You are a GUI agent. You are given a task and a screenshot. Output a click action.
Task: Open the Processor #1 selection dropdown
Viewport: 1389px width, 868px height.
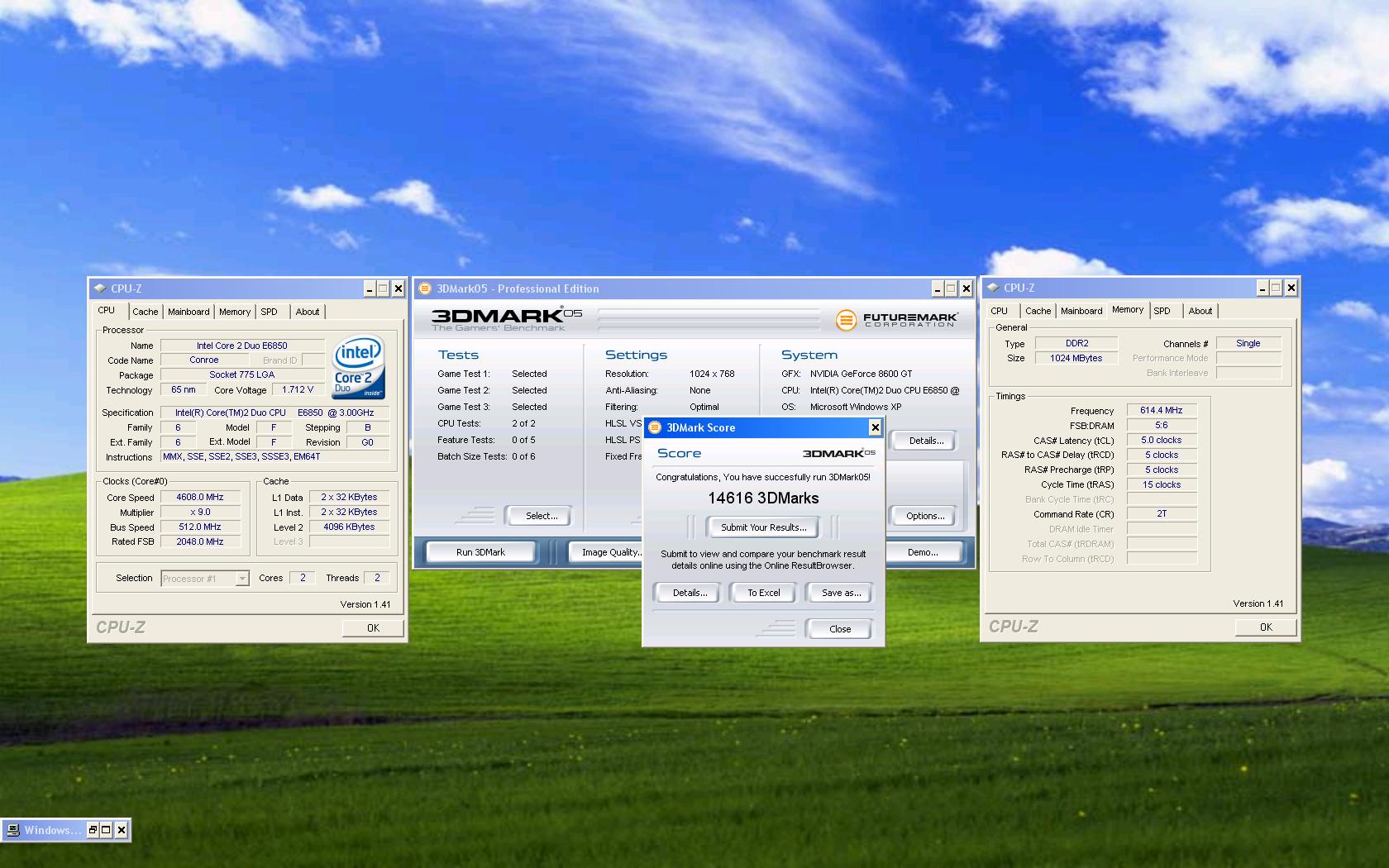(241, 579)
